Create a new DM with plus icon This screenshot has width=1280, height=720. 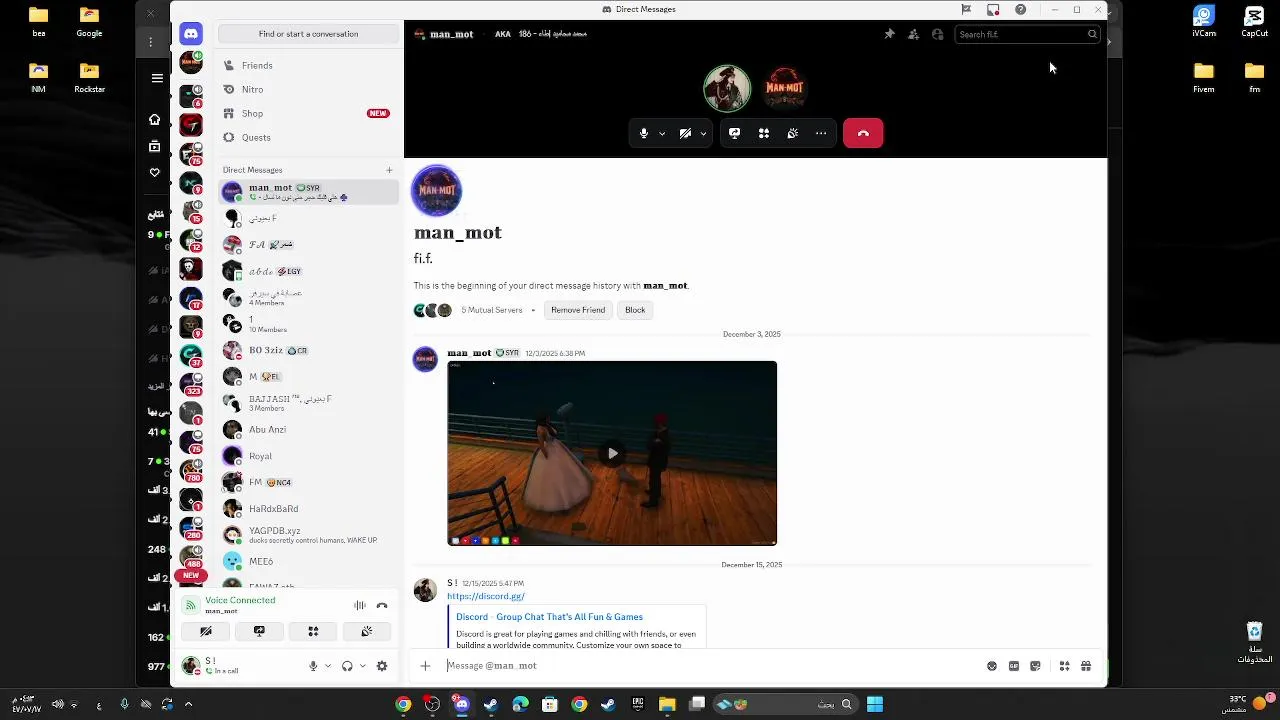coord(390,170)
